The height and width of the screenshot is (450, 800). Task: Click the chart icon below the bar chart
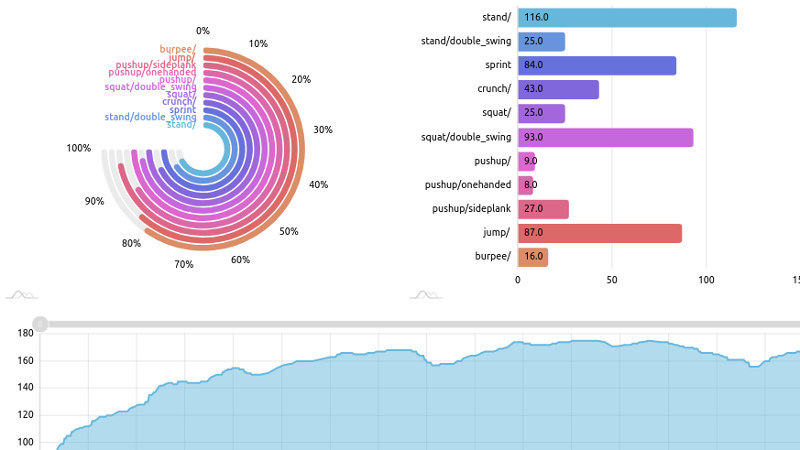click(428, 295)
